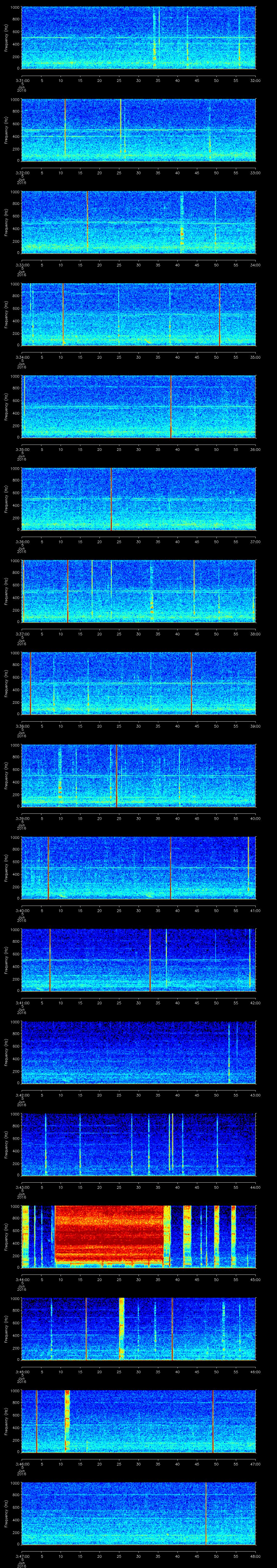Click the '3:33:00' start time label
The height and width of the screenshot is (1568, 277).
[x=22, y=265]
